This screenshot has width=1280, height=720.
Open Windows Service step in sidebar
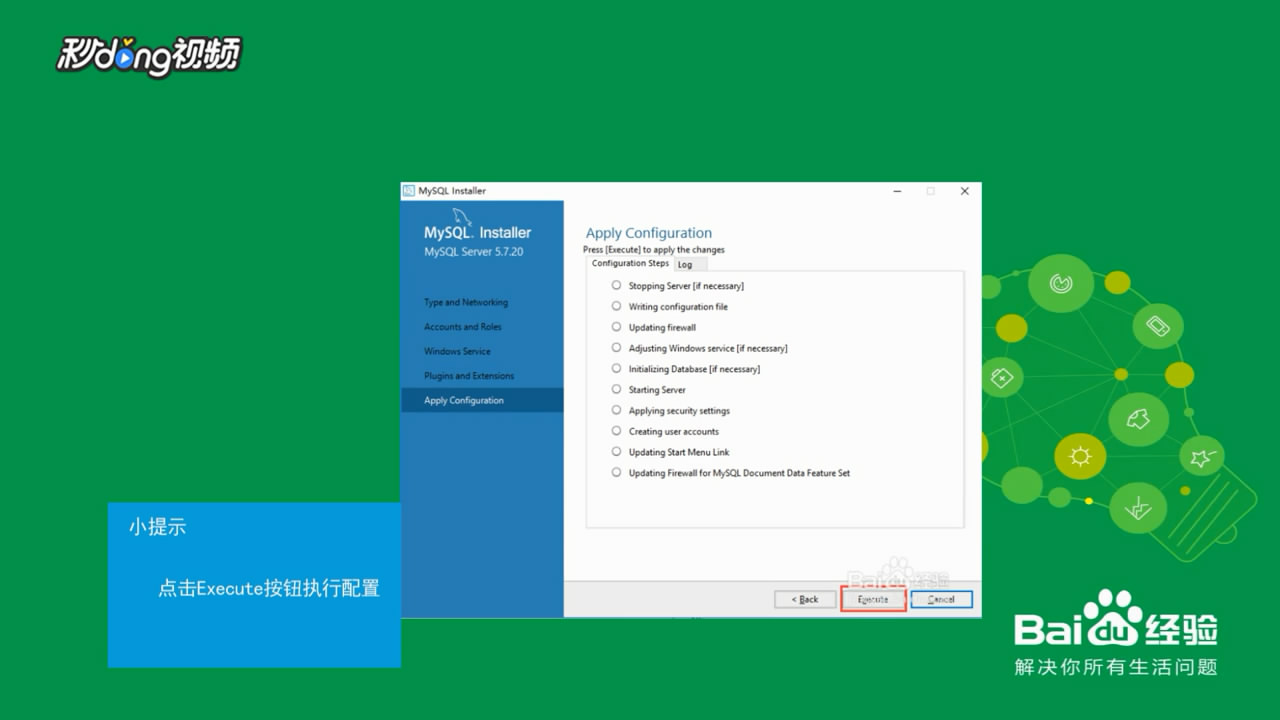[x=457, y=351]
